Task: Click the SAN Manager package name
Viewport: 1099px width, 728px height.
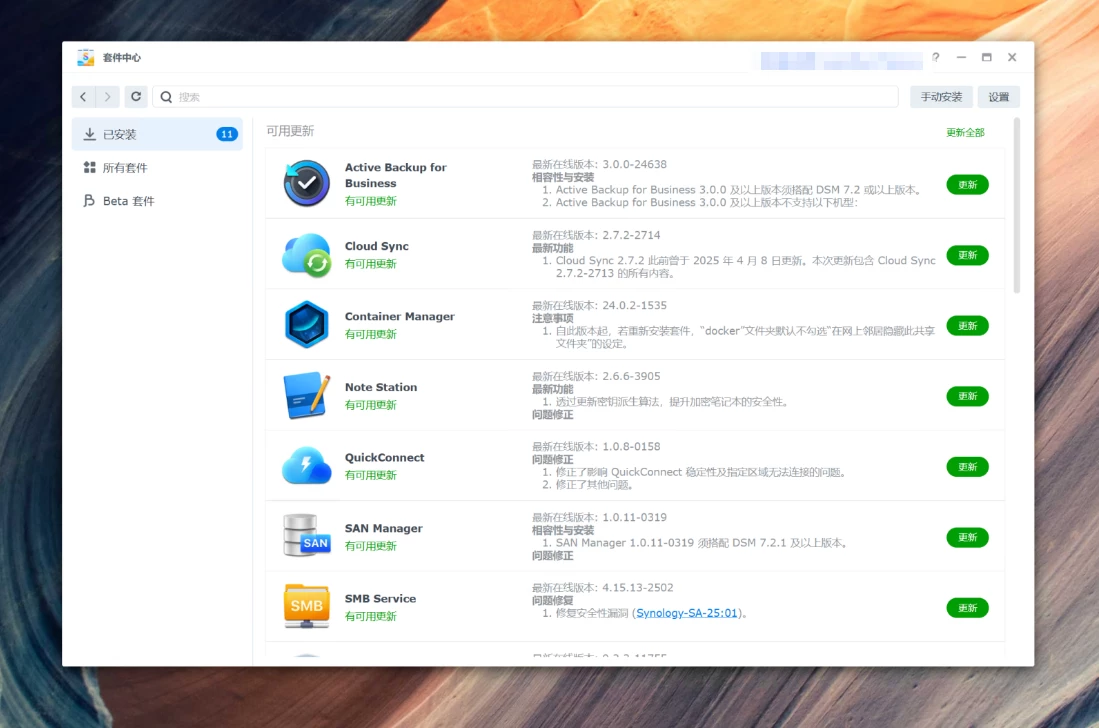Action: click(383, 528)
